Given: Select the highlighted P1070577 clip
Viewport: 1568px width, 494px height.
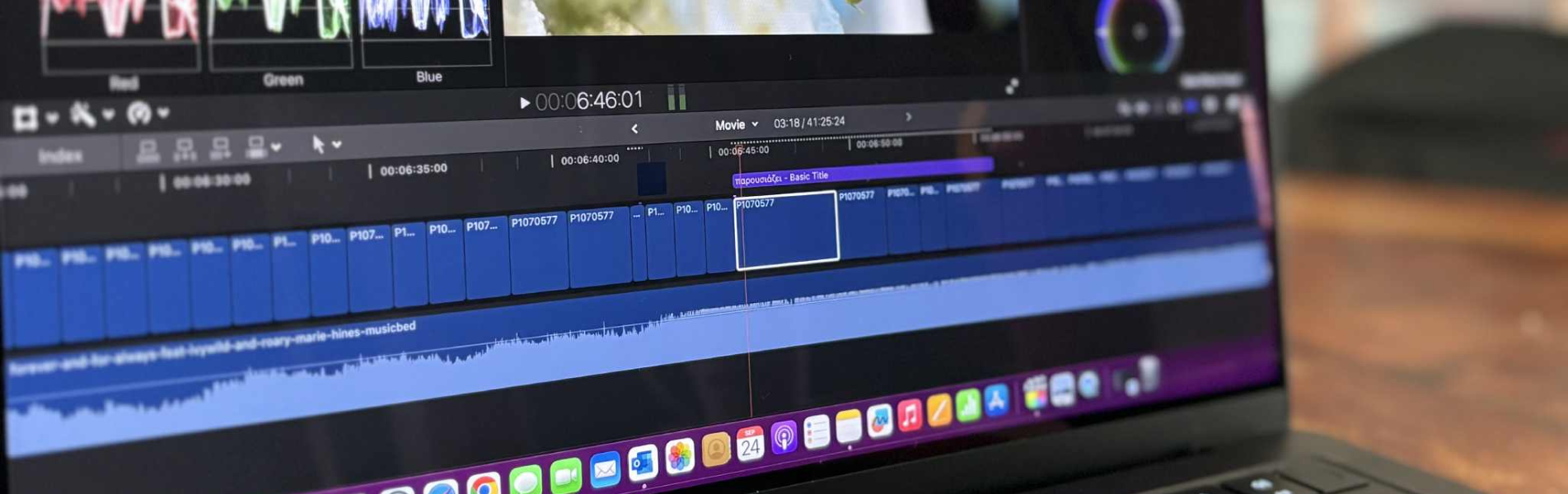Looking at the screenshot, I should pyautogui.click(x=787, y=230).
